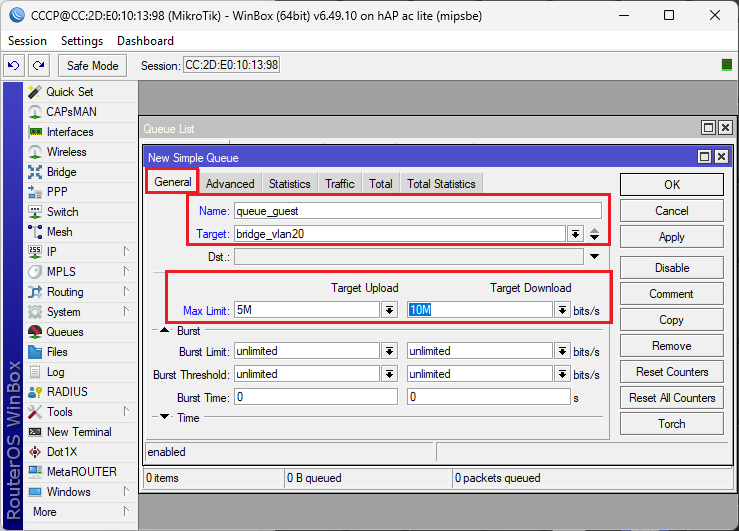Image resolution: width=739 pixels, height=531 pixels.
Task: Click the green status indicator icon
Action: pos(727,65)
